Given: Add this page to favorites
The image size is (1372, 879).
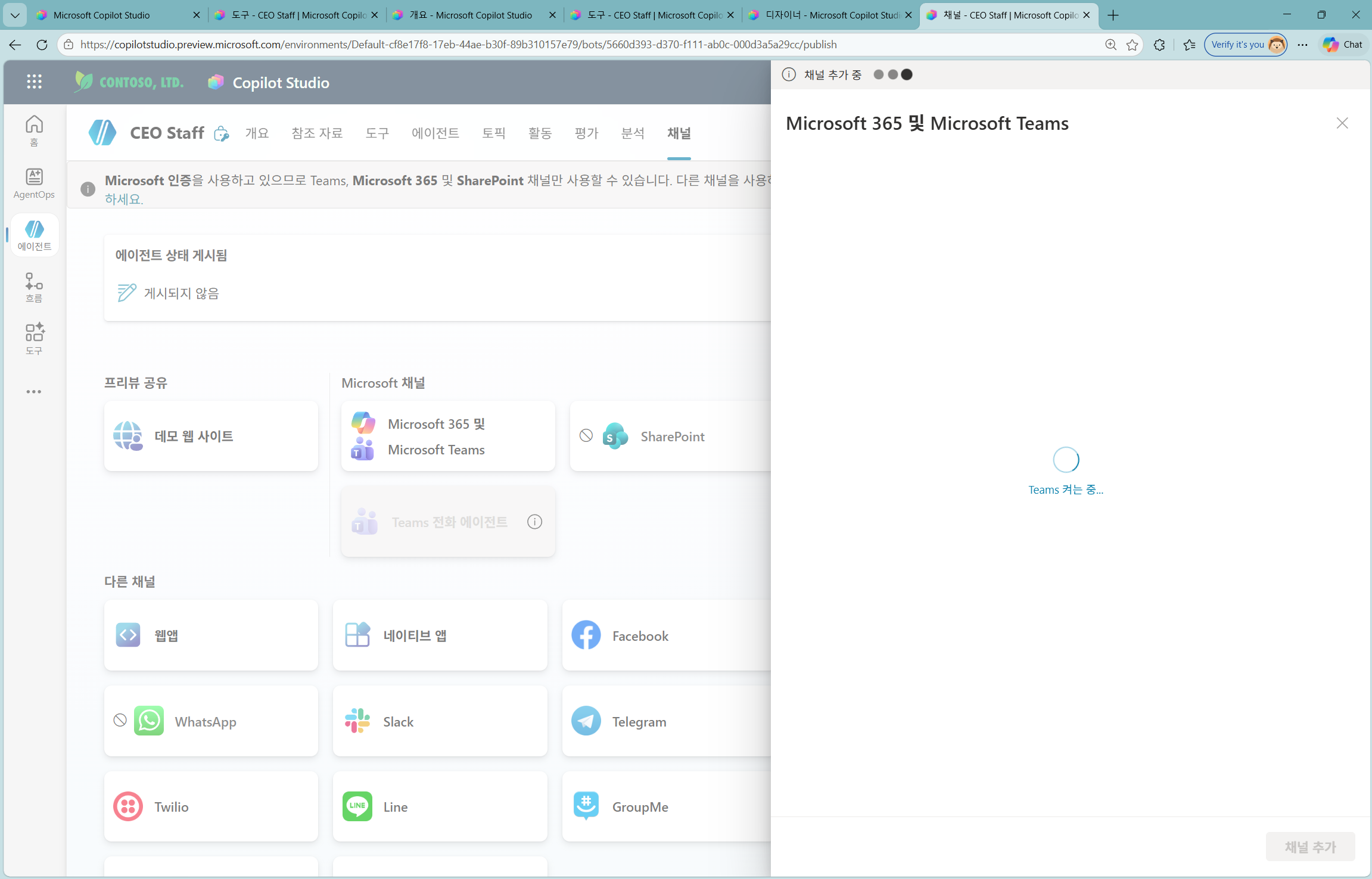Looking at the screenshot, I should [1133, 45].
